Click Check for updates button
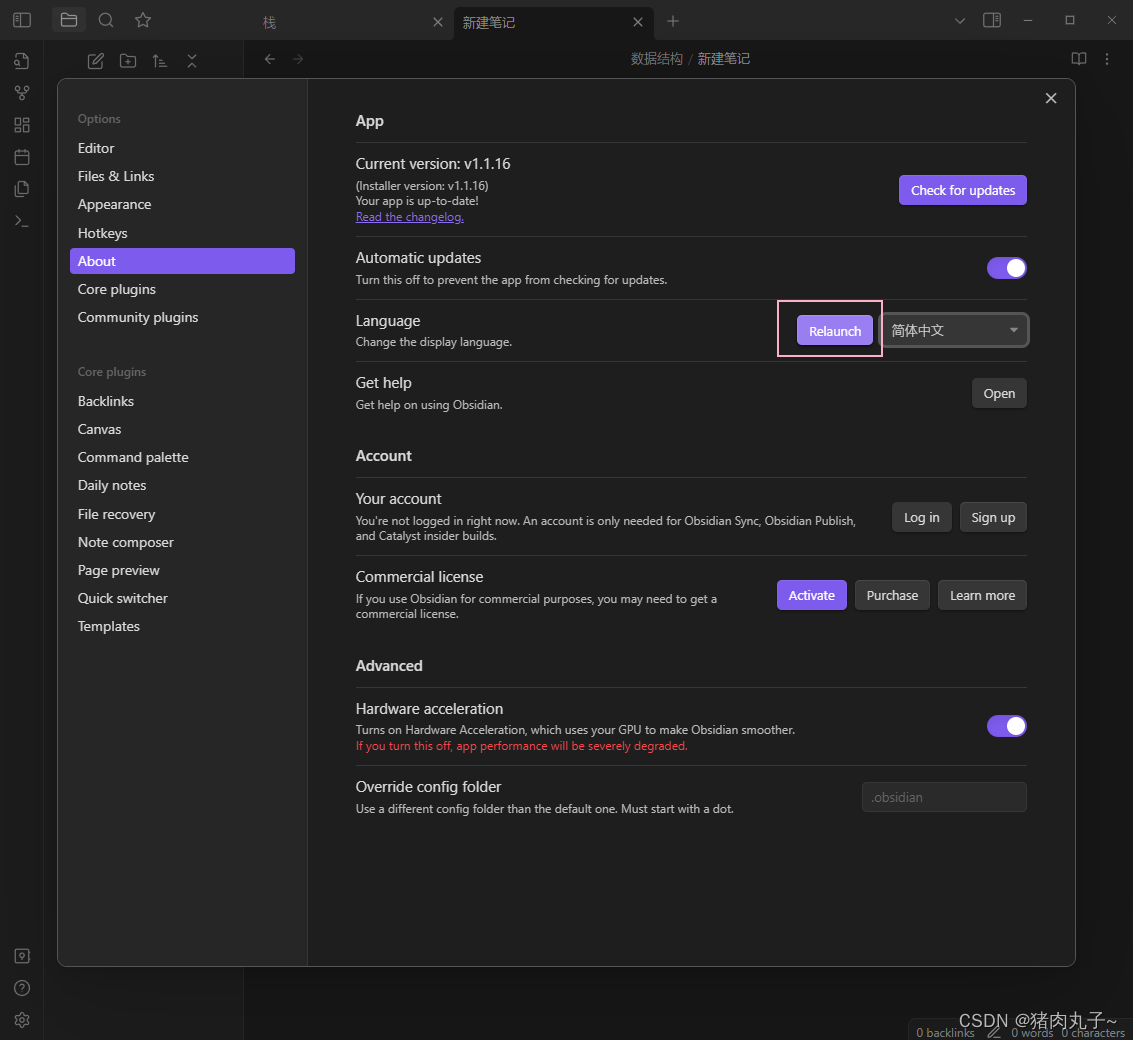The height and width of the screenshot is (1040, 1133). coord(962,190)
